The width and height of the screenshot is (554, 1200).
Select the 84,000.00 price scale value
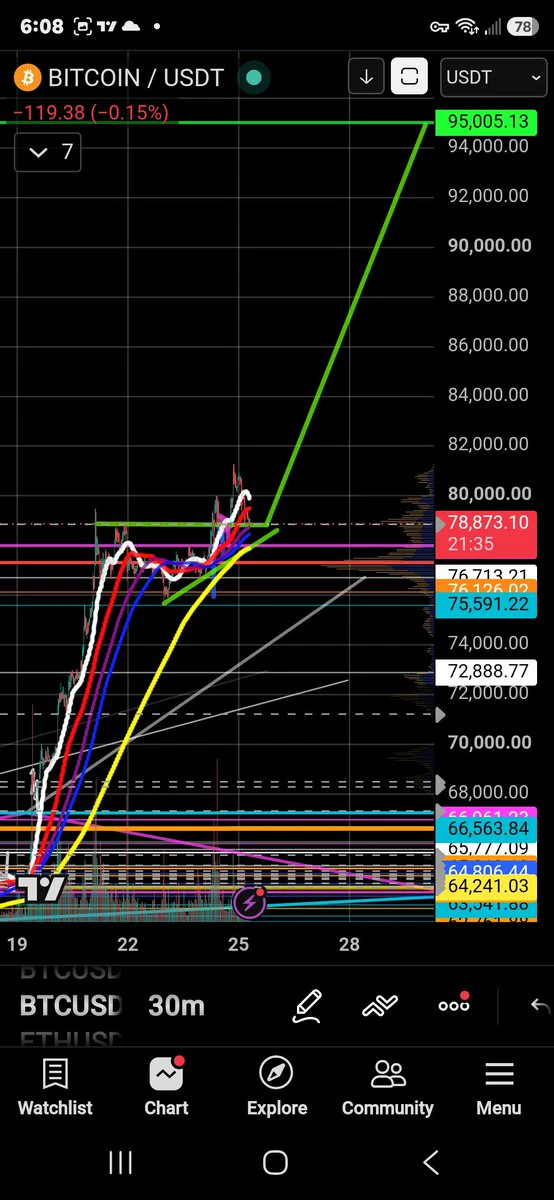[489, 394]
